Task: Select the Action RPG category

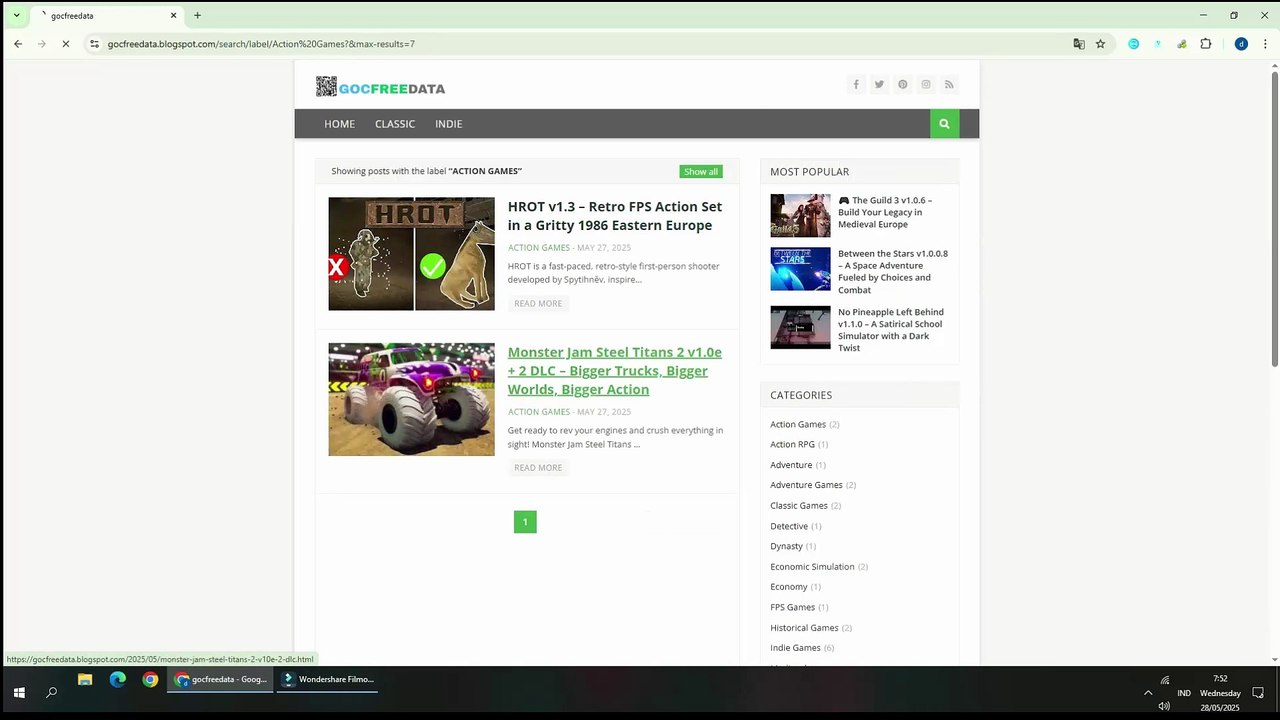Action: point(792,444)
